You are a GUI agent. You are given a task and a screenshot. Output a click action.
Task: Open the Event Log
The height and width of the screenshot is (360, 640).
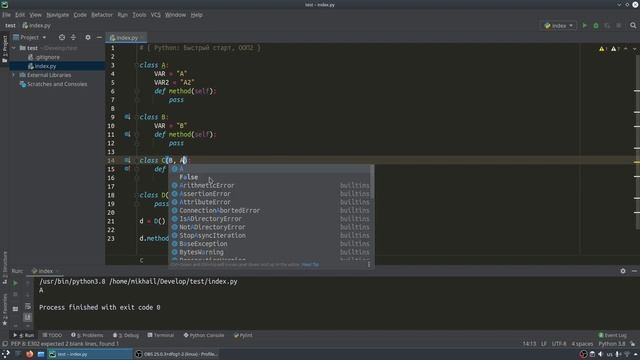pos(612,335)
